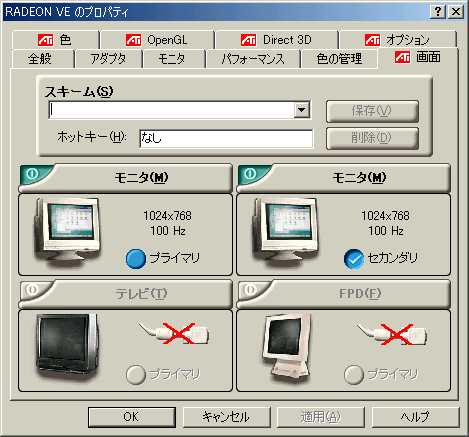Switch to the オプション tab

click(397, 40)
